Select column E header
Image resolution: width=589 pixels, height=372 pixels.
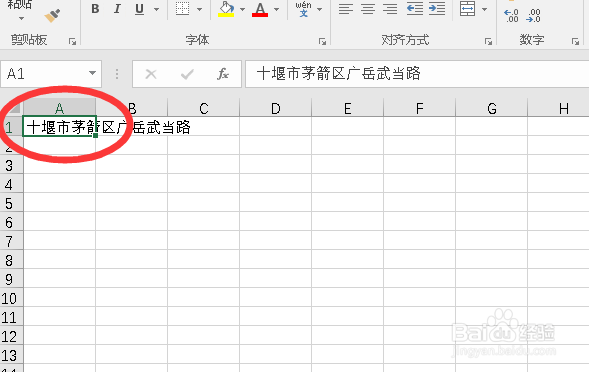pyautogui.click(x=348, y=108)
